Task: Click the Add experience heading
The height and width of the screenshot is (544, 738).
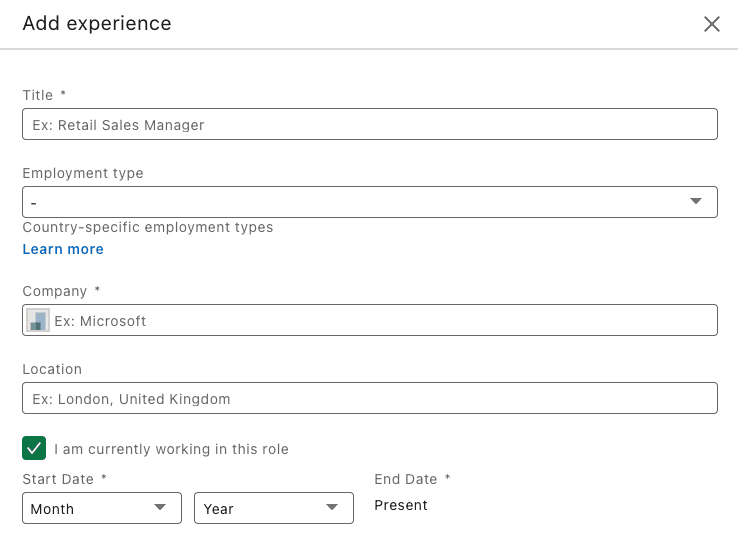Action: (x=97, y=24)
